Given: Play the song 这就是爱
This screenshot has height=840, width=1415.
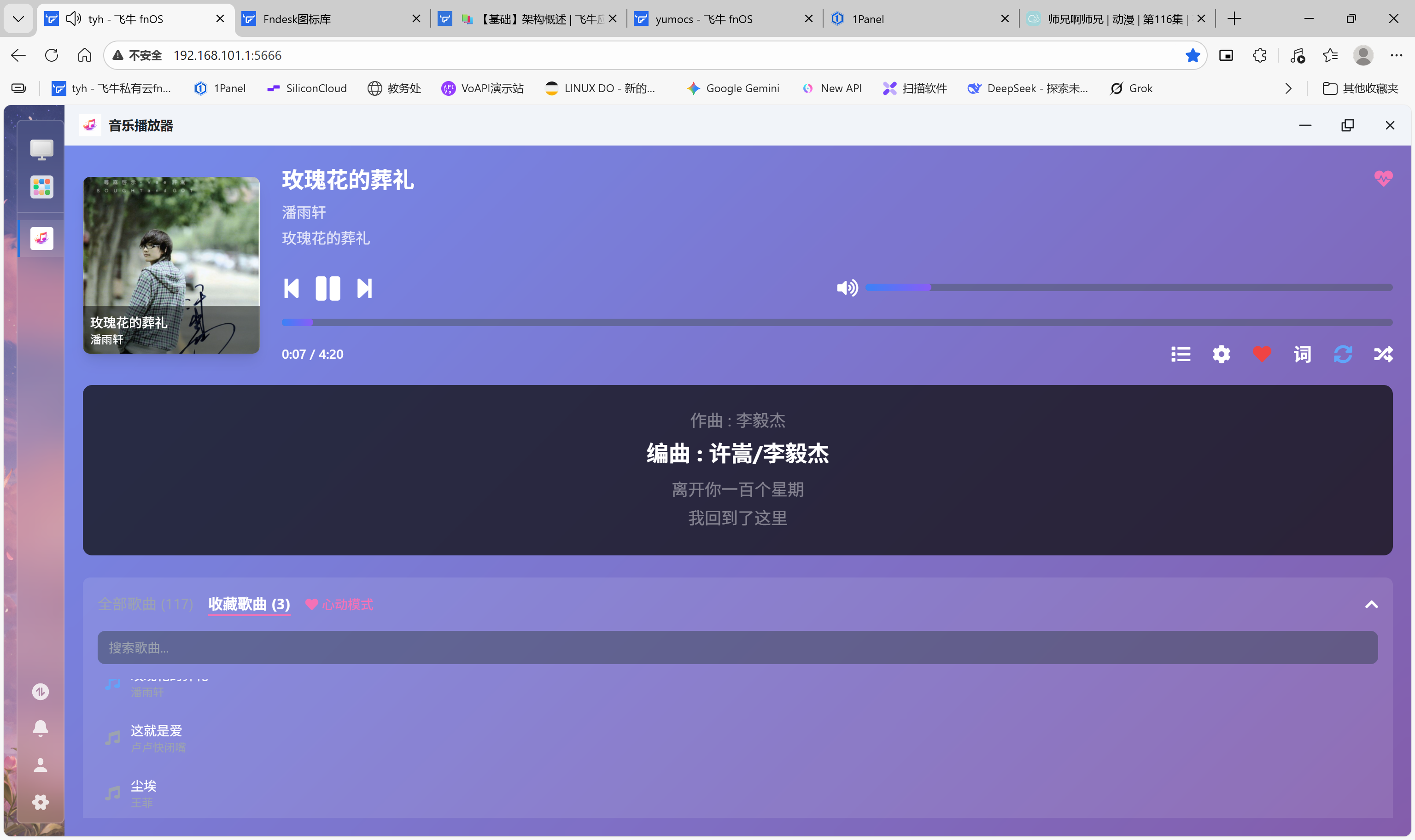Looking at the screenshot, I should (157, 731).
